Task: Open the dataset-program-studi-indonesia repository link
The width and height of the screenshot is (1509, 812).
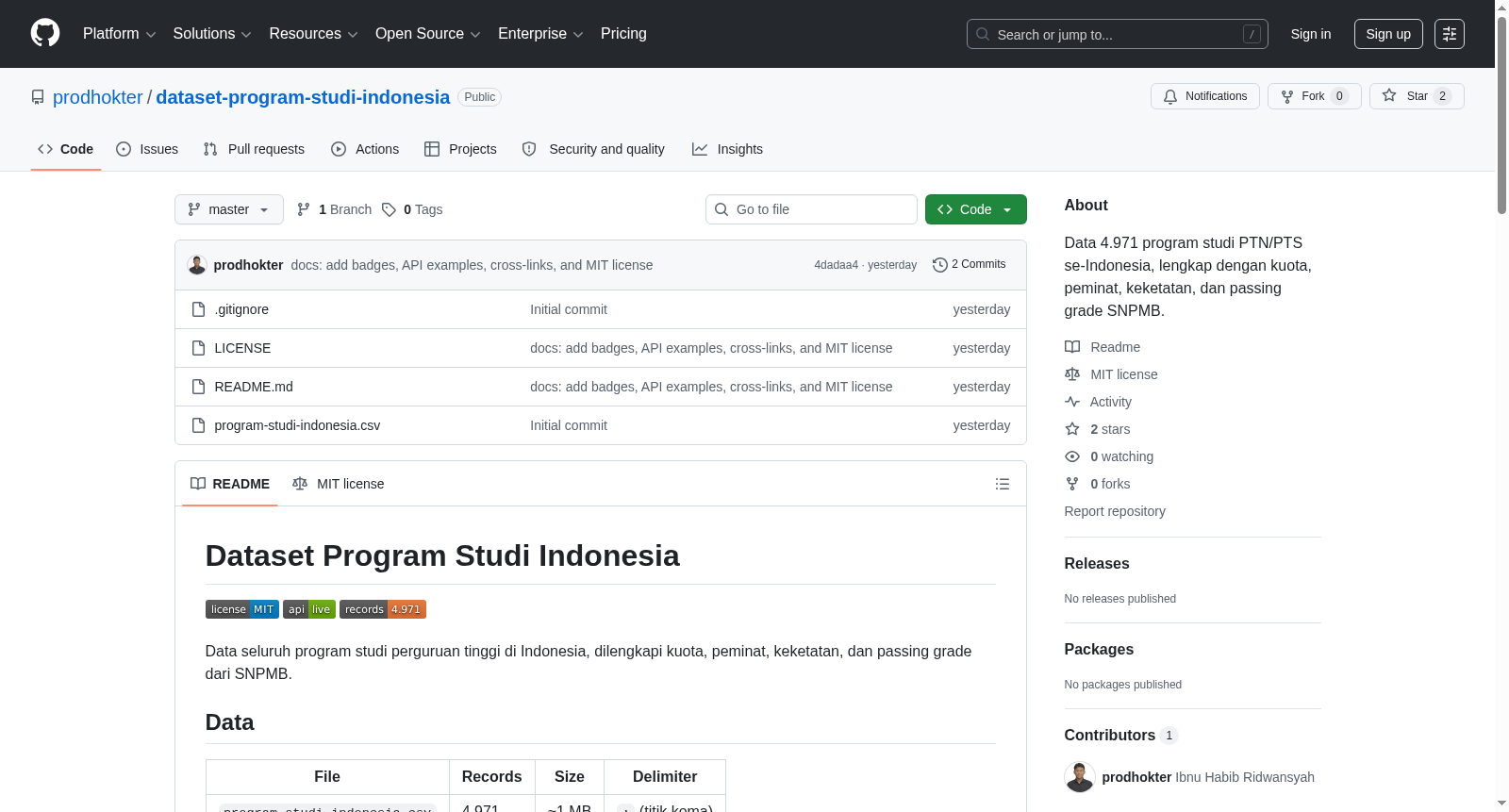Action: coord(303,97)
